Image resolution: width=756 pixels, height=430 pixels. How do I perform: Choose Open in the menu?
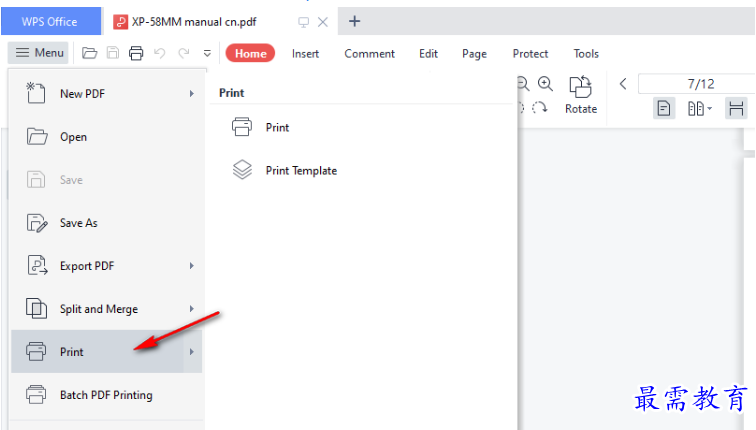pos(107,137)
